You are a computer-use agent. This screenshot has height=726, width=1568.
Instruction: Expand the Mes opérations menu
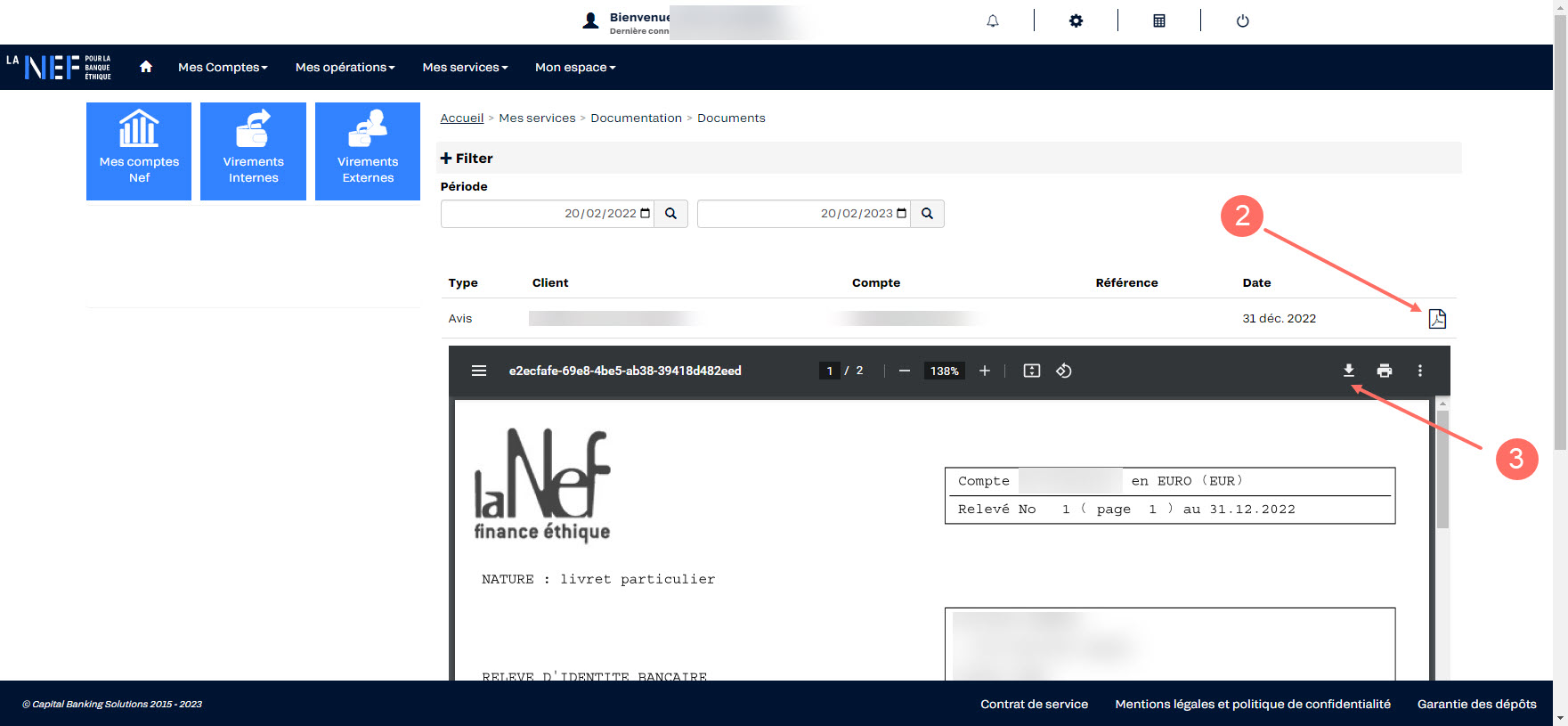(x=345, y=67)
